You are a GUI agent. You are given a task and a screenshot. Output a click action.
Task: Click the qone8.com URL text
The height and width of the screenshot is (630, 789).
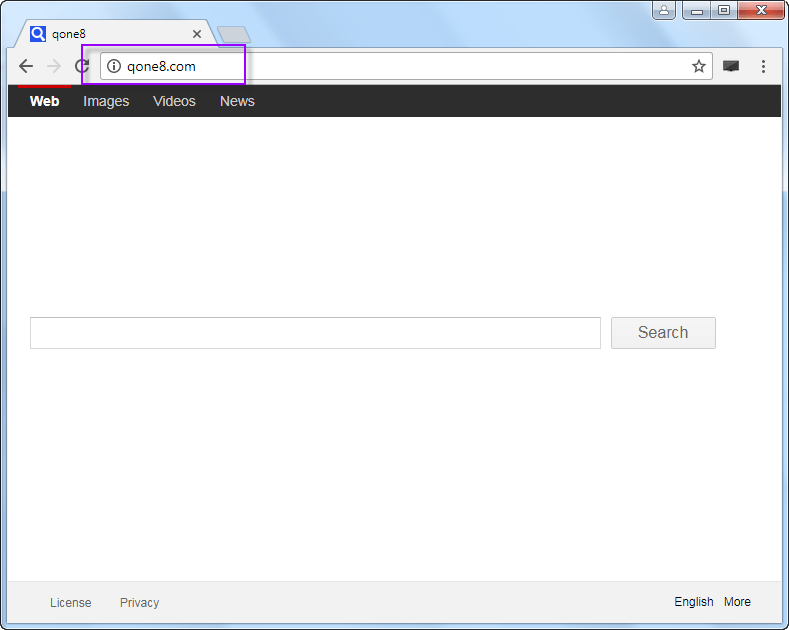(161, 66)
